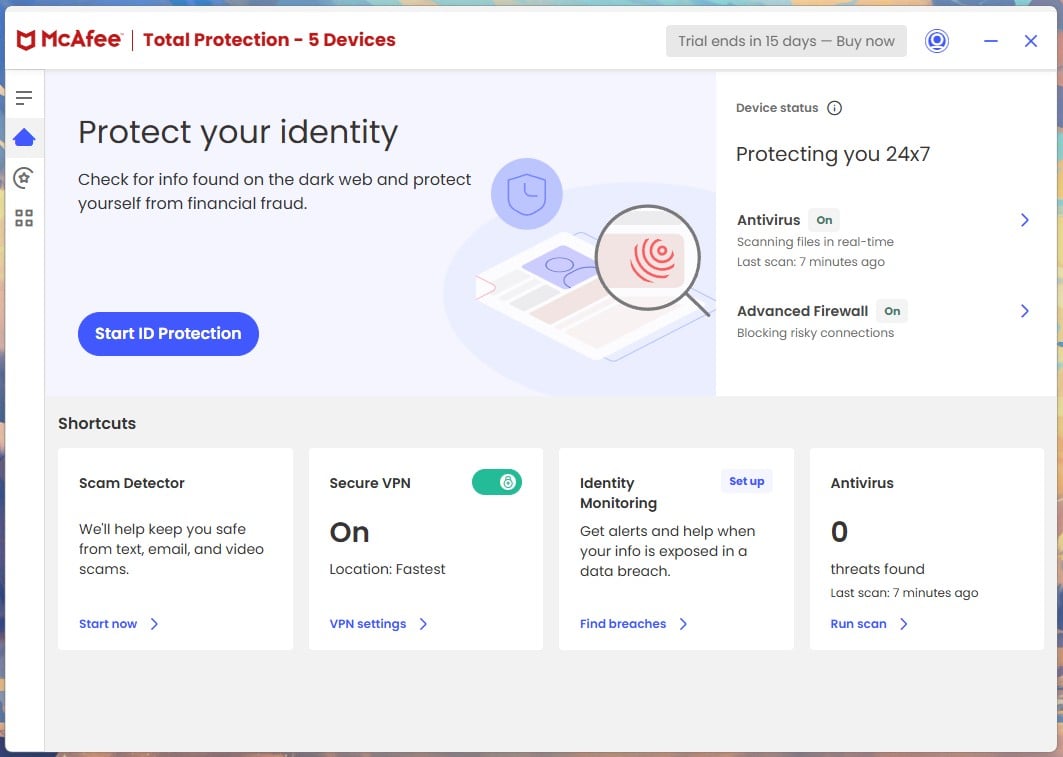Click the 'Device status' label
The width and height of the screenshot is (1063, 757).
coord(777,108)
